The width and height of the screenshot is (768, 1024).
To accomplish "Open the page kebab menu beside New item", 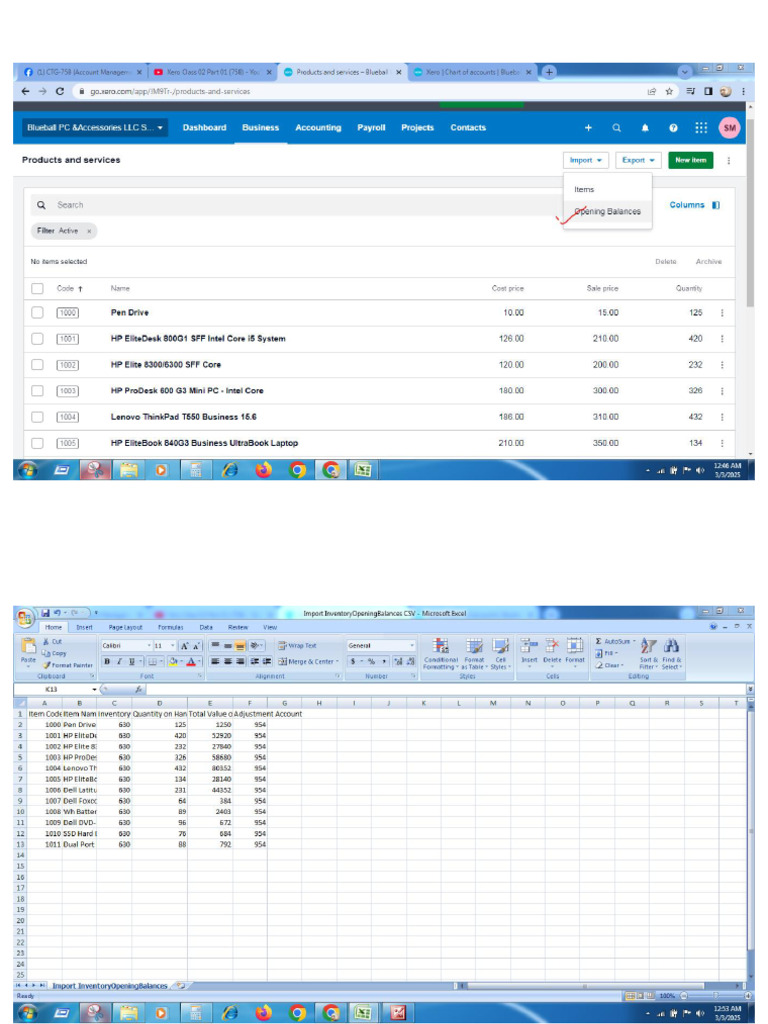I will pyautogui.click(x=729, y=160).
